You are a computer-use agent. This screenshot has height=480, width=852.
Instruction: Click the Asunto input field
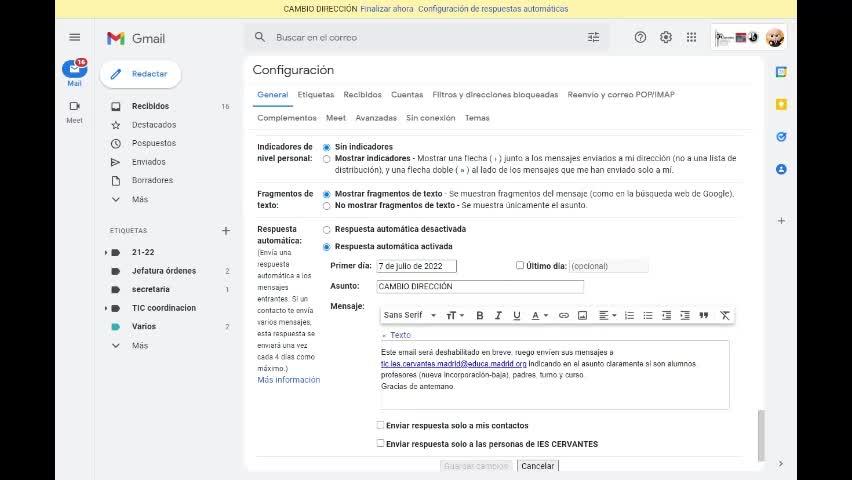(479, 286)
